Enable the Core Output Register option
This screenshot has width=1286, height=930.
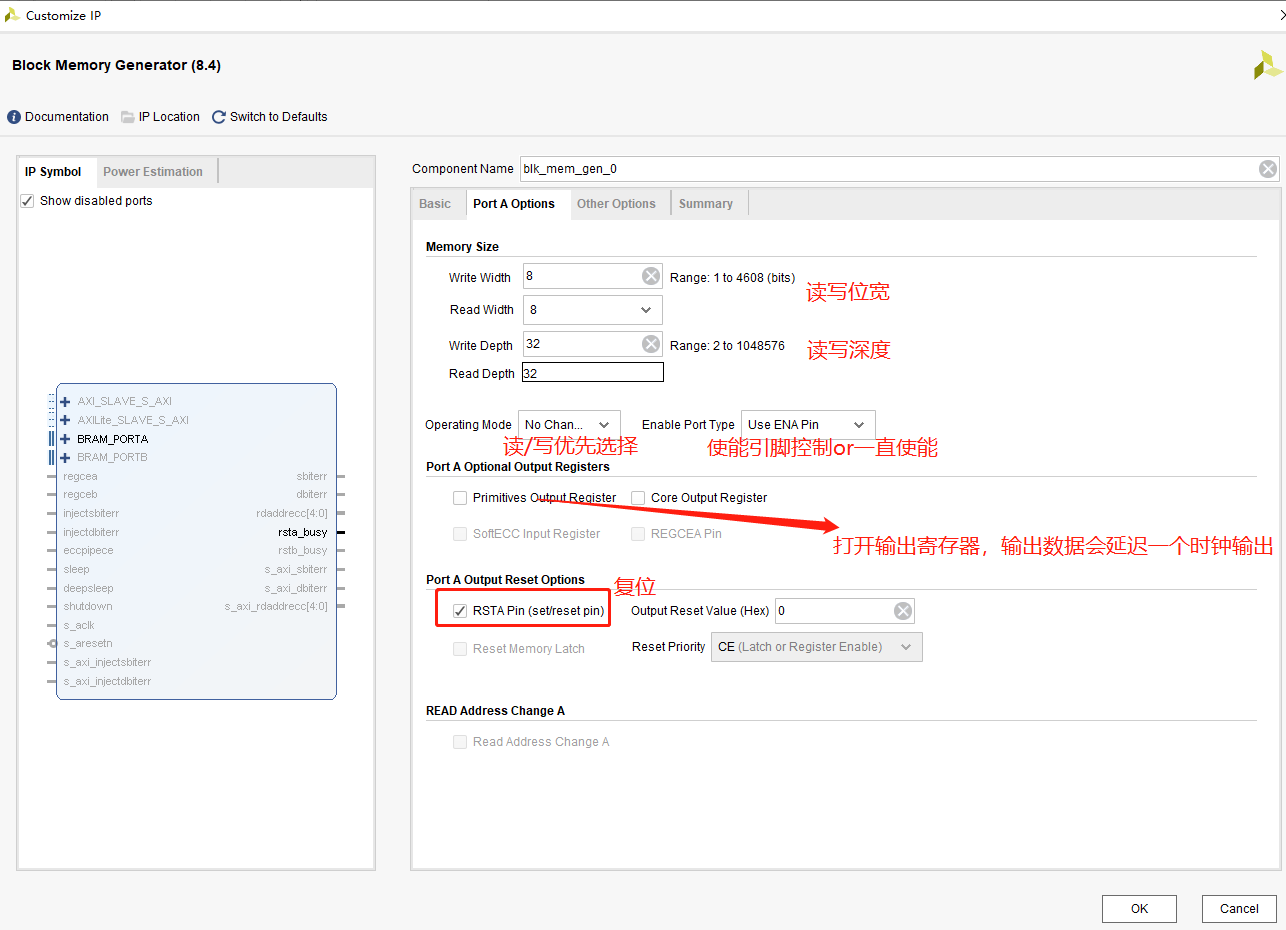[636, 497]
